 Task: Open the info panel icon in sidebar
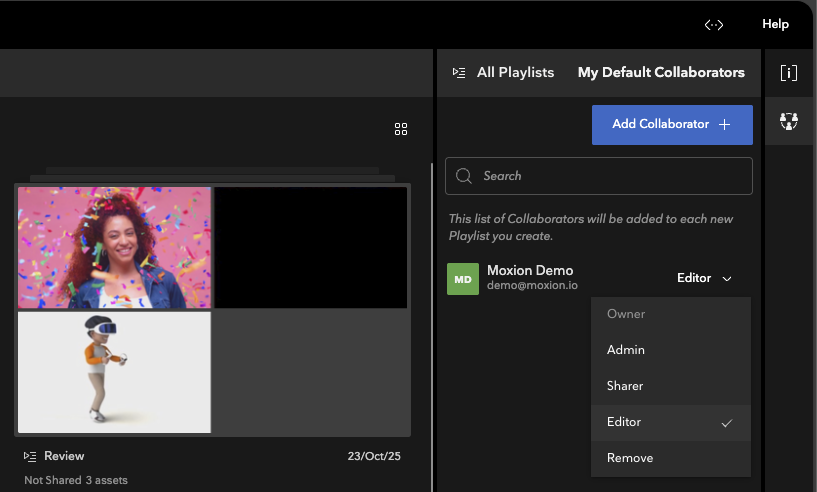(789, 73)
